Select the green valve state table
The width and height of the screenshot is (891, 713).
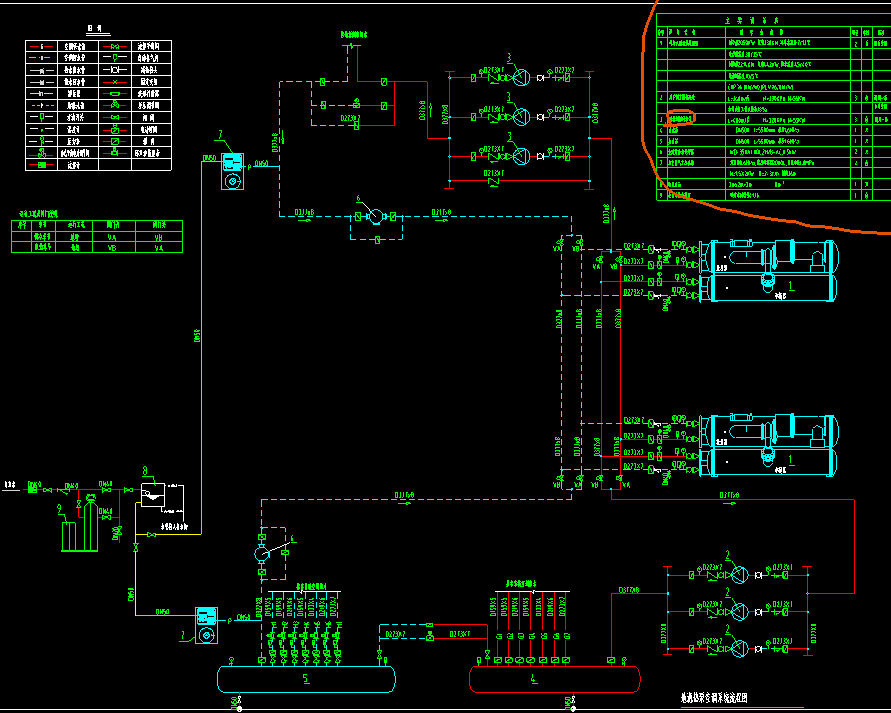click(x=98, y=237)
